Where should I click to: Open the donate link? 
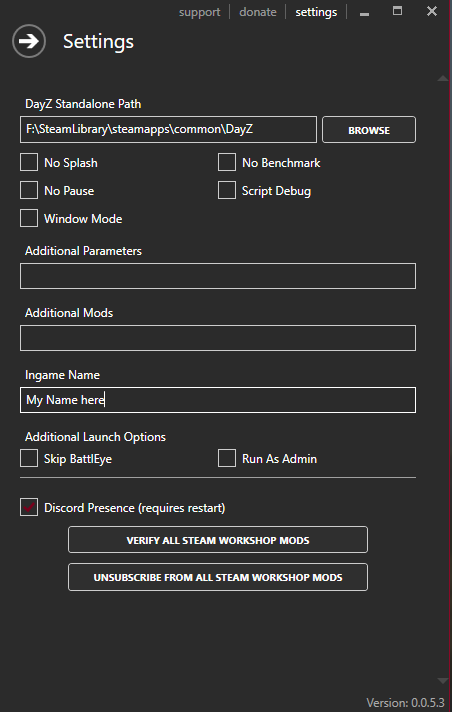click(258, 12)
